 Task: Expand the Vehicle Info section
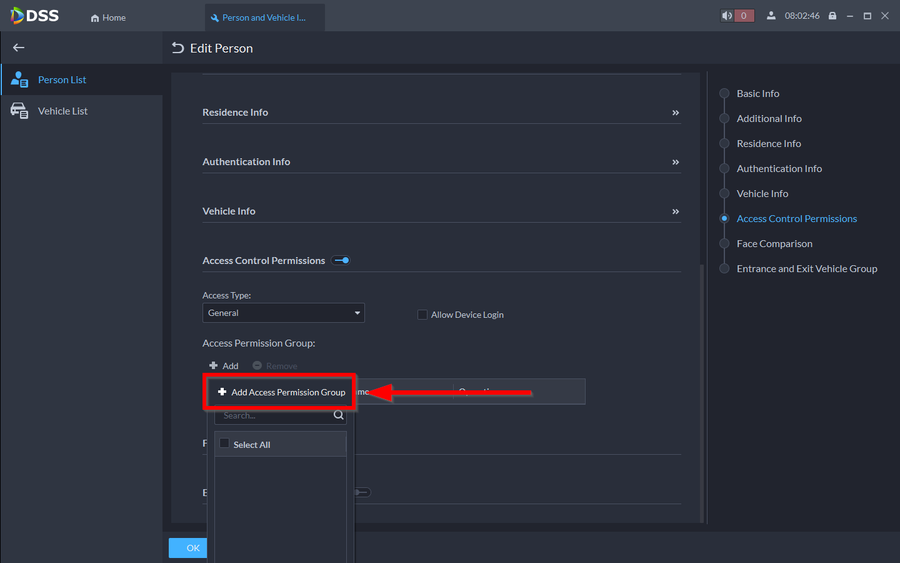[x=676, y=212]
